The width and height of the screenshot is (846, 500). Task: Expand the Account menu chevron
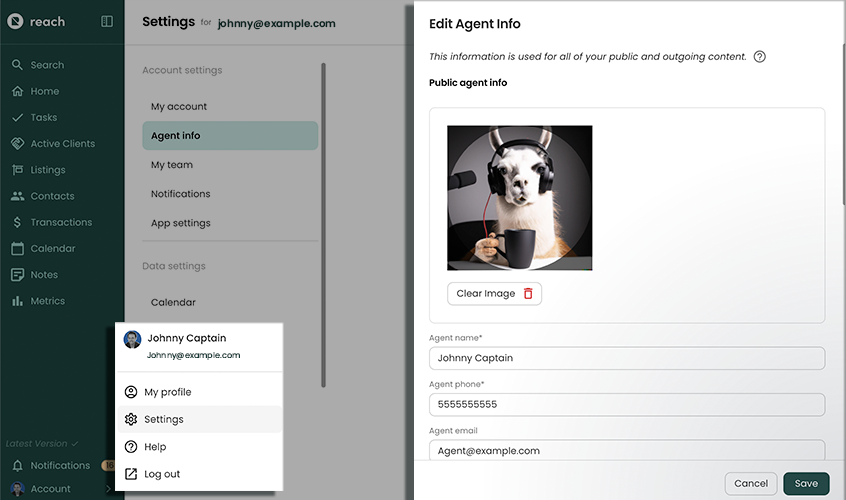(109, 489)
